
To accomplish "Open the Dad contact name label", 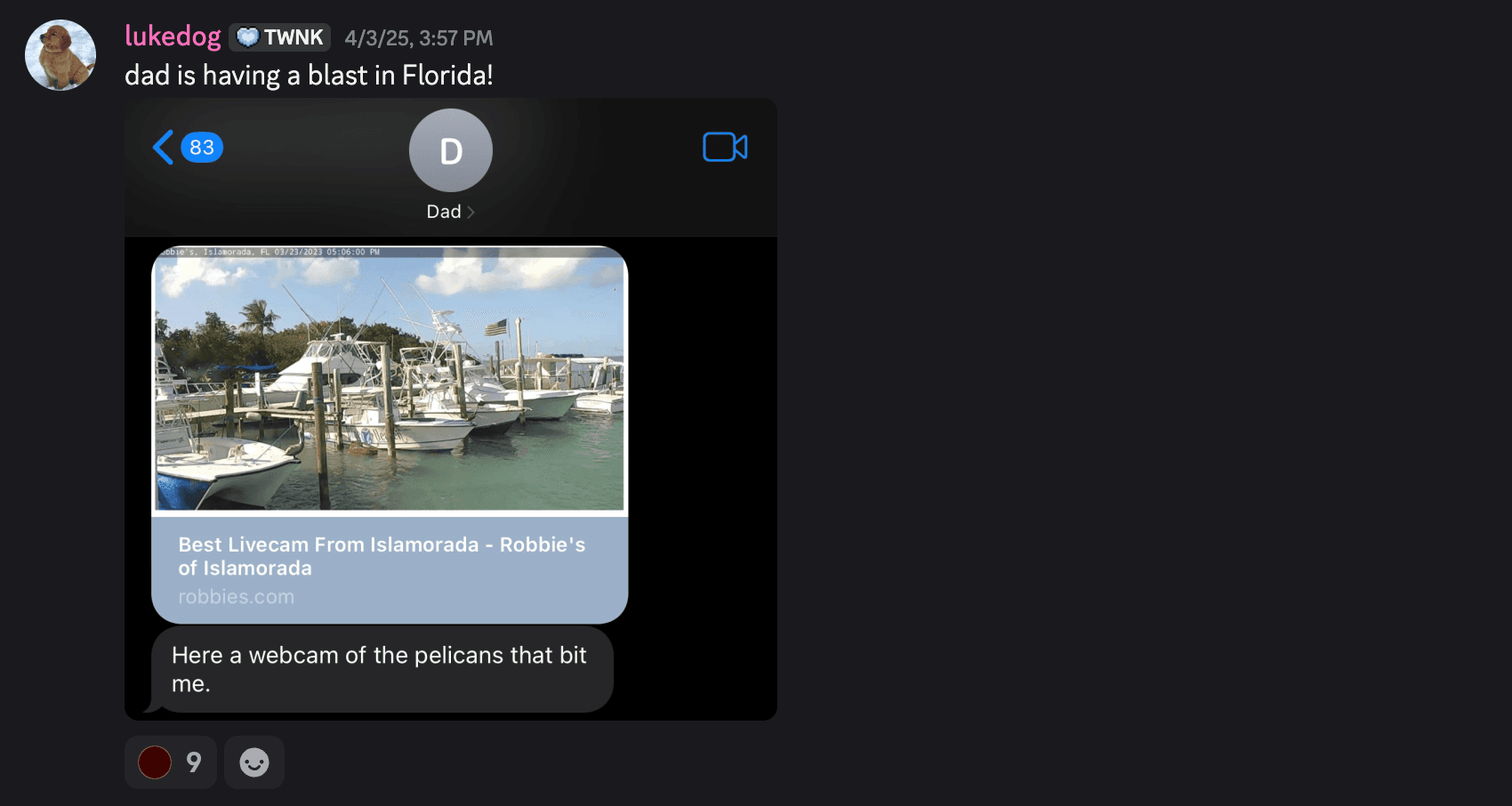I will tap(444, 212).
